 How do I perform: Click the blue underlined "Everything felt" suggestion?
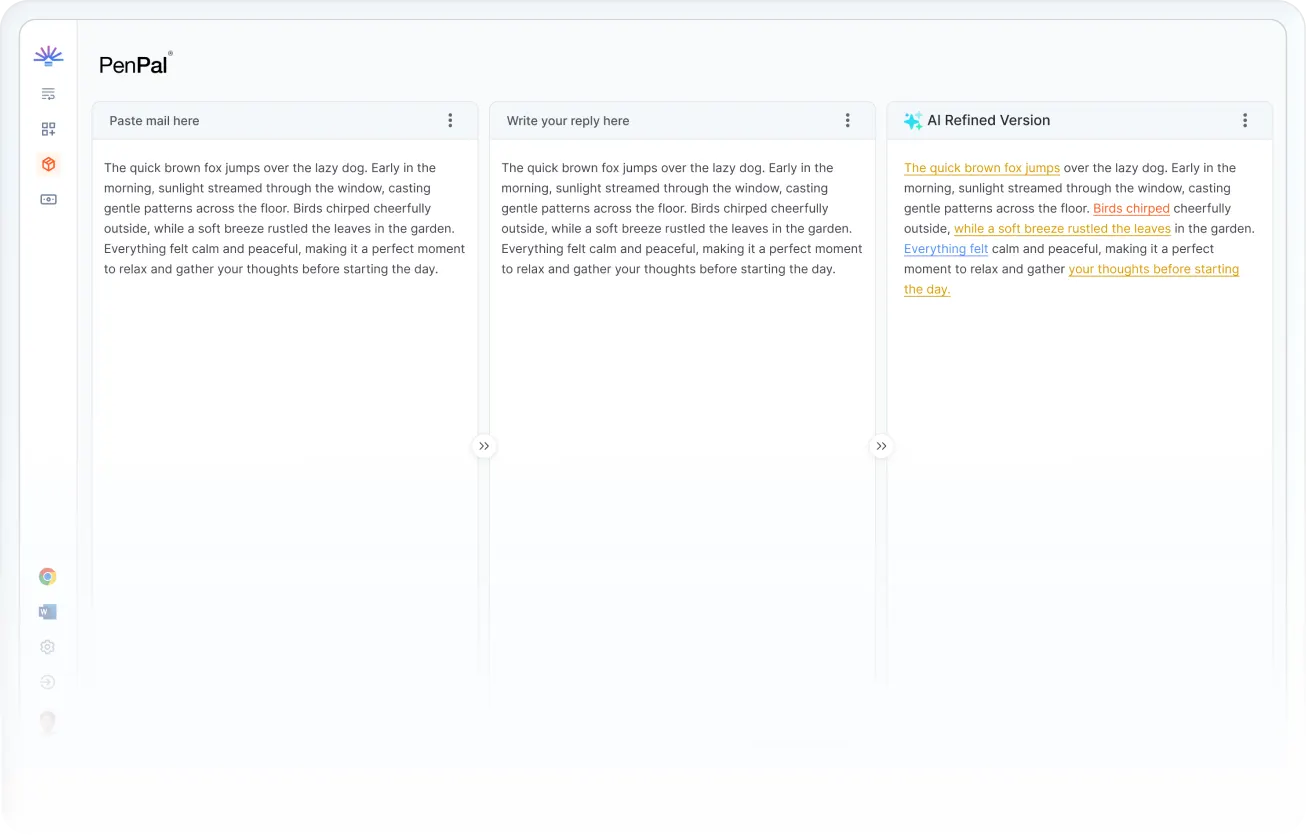pos(946,249)
